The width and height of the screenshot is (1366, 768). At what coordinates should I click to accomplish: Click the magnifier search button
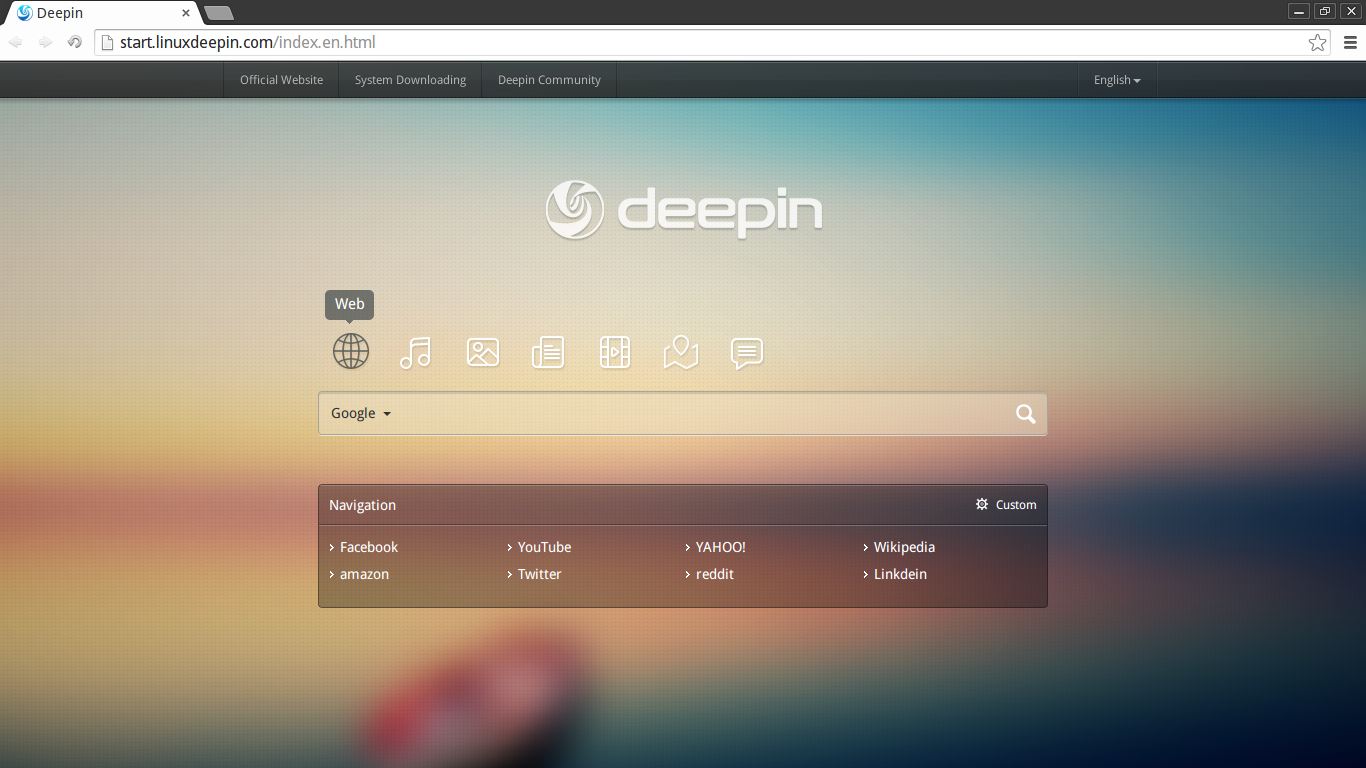pos(1026,414)
